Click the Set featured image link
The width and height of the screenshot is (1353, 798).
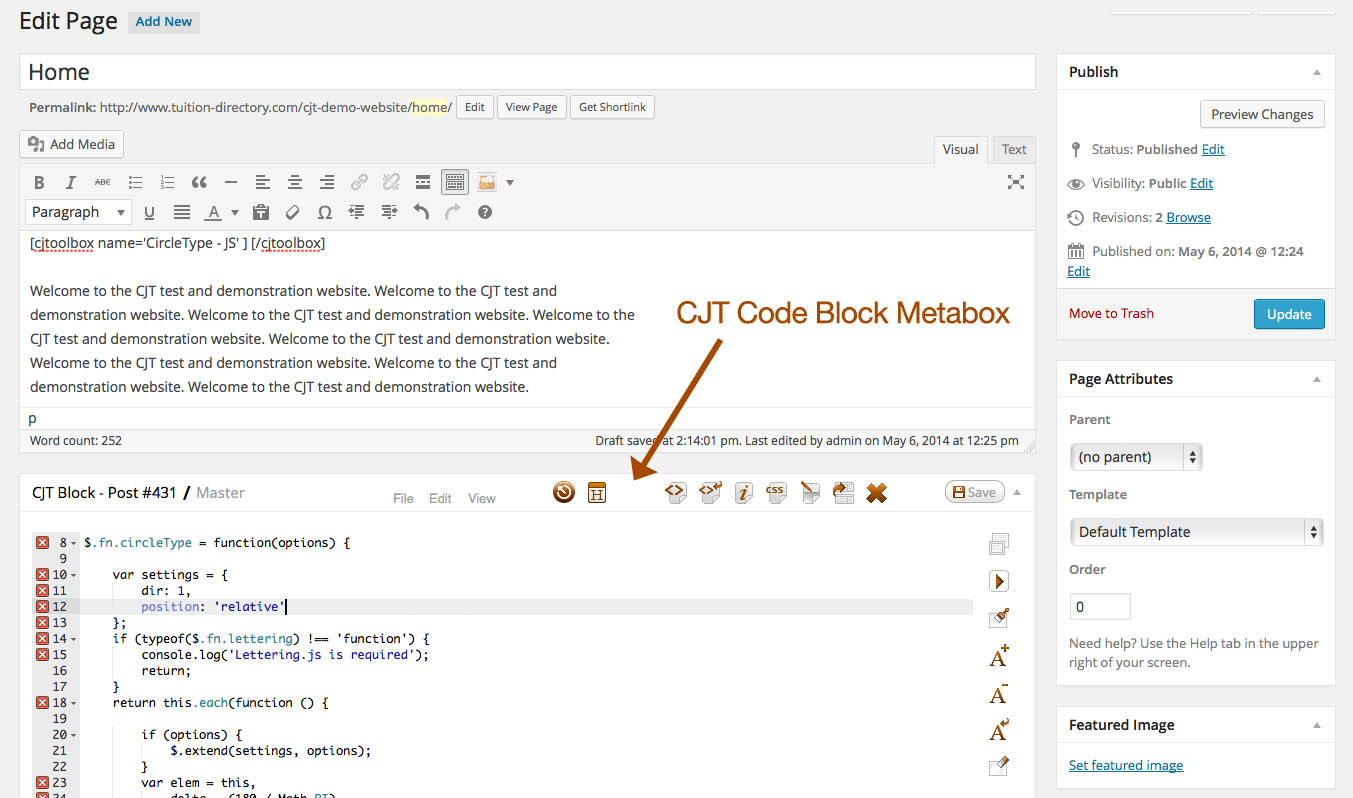coord(1125,765)
